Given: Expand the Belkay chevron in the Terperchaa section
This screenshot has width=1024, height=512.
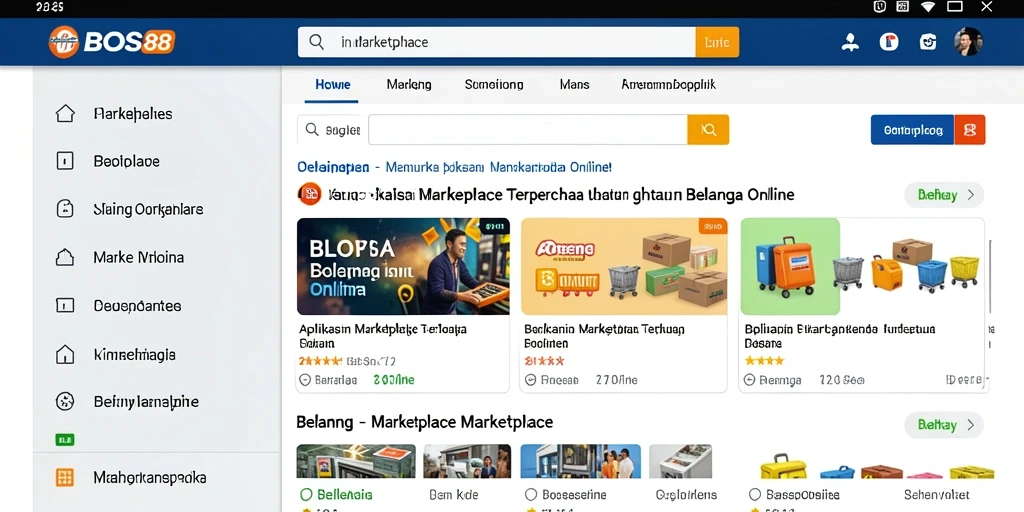Looking at the screenshot, I should point(970,195).
